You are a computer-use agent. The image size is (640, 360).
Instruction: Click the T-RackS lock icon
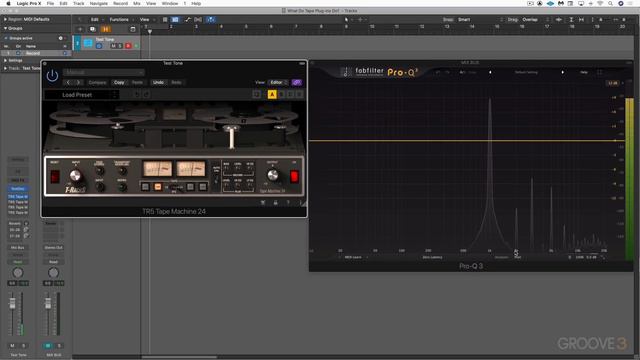pyautogui.click(x=276, y=203)
